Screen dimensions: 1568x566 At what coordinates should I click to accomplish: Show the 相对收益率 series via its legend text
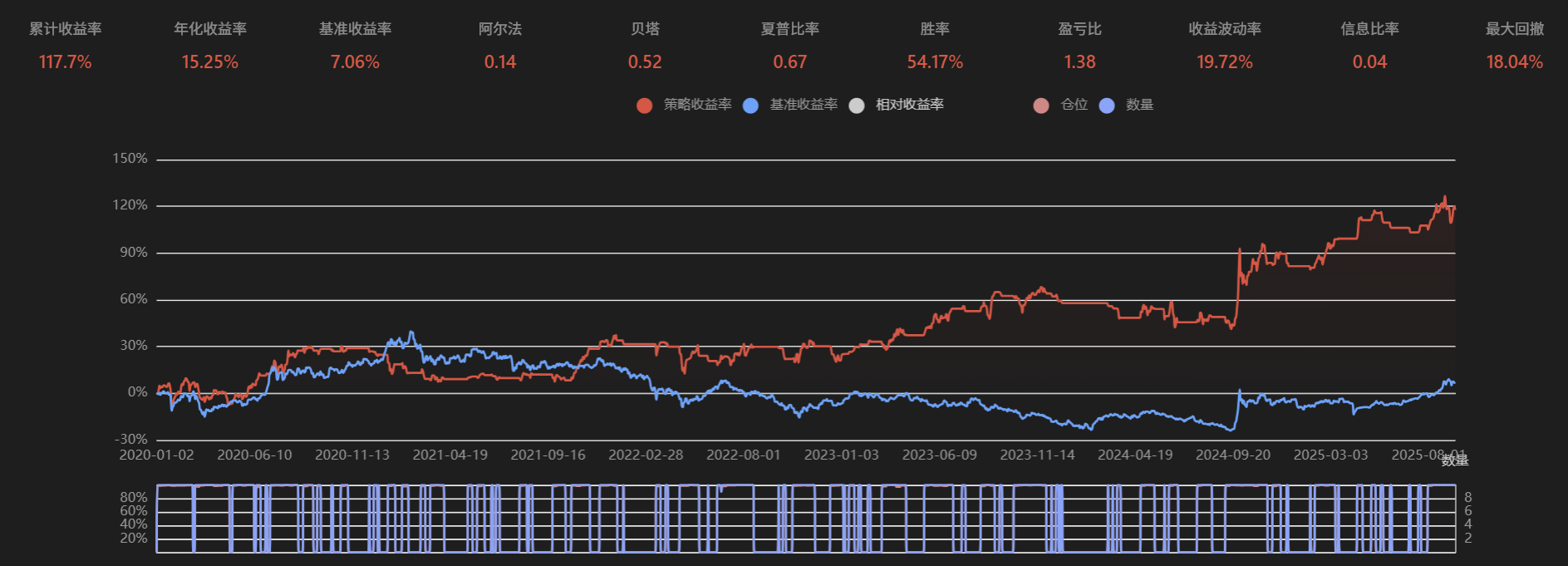click(x=909, y=105)
